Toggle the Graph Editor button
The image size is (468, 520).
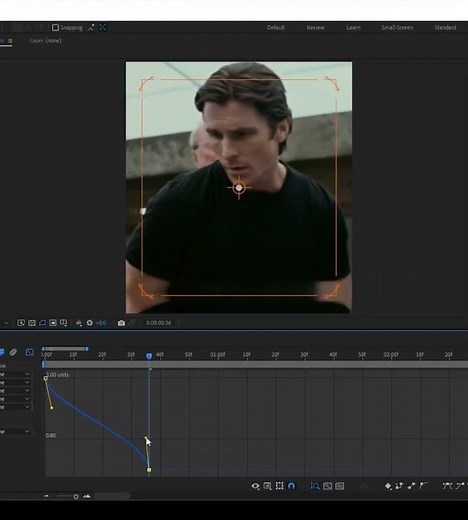tap(30, 352)
